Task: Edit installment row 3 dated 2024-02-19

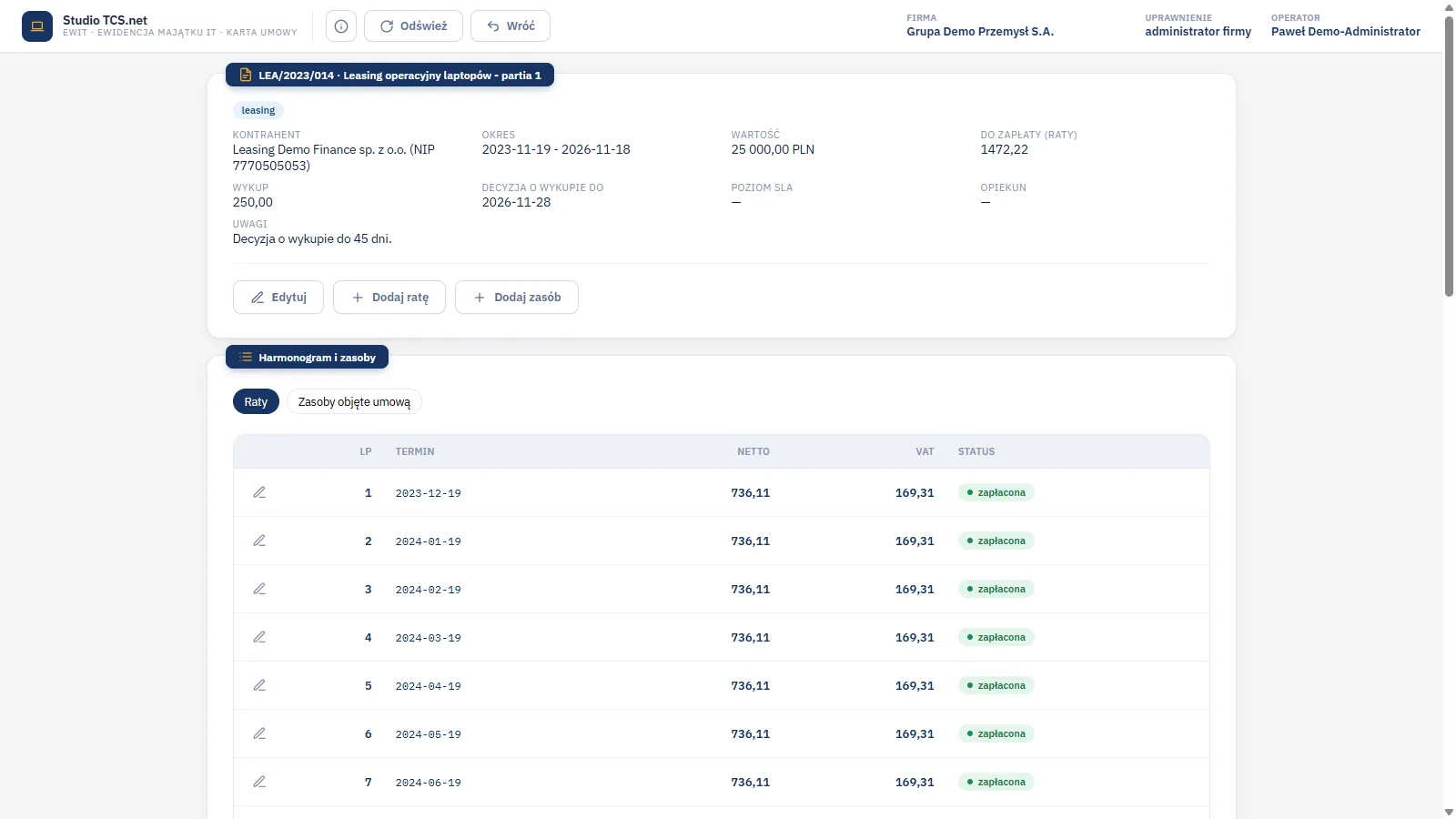Action: [x=259, y=589]
